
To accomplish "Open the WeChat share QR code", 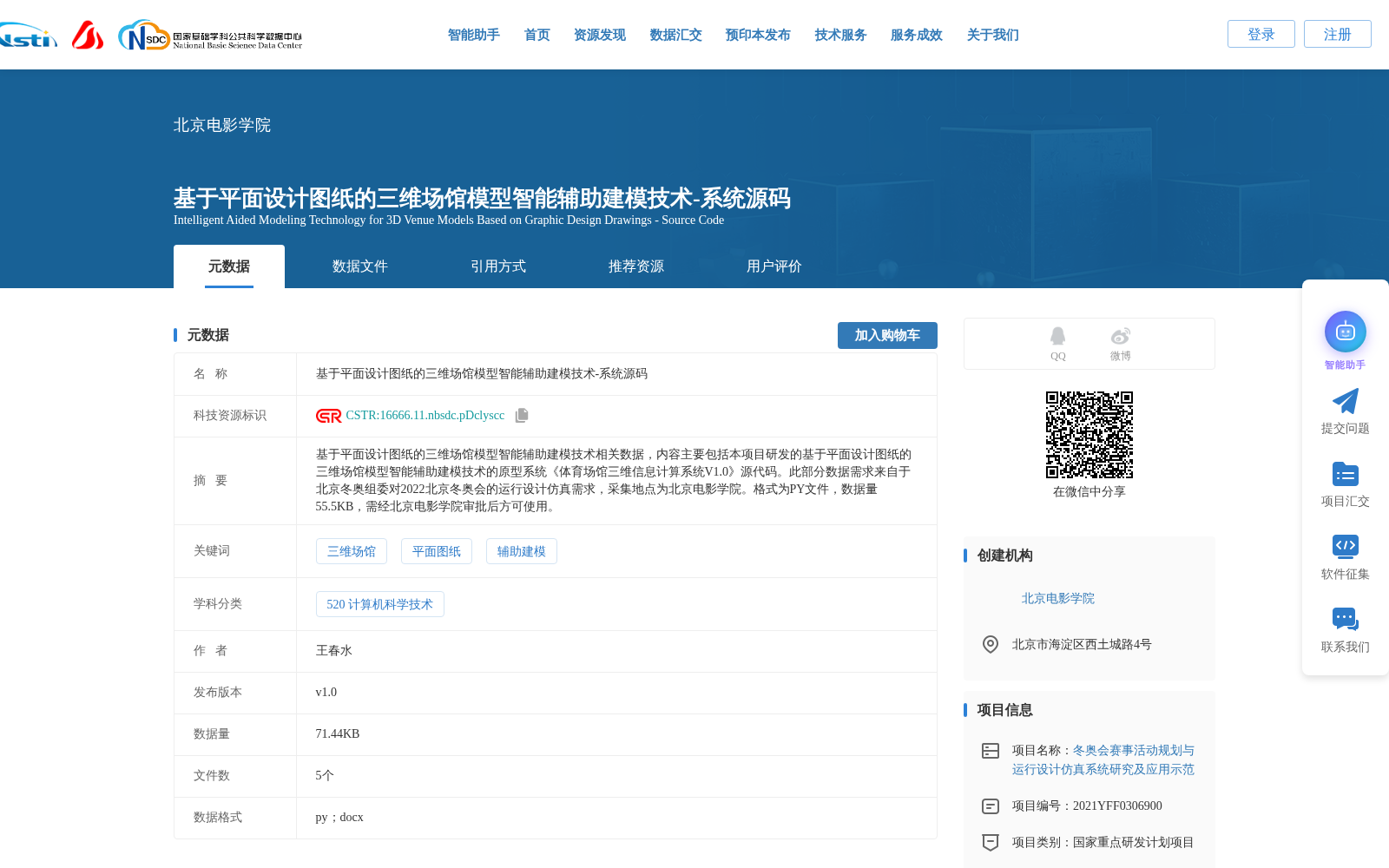I will 1089,435.
